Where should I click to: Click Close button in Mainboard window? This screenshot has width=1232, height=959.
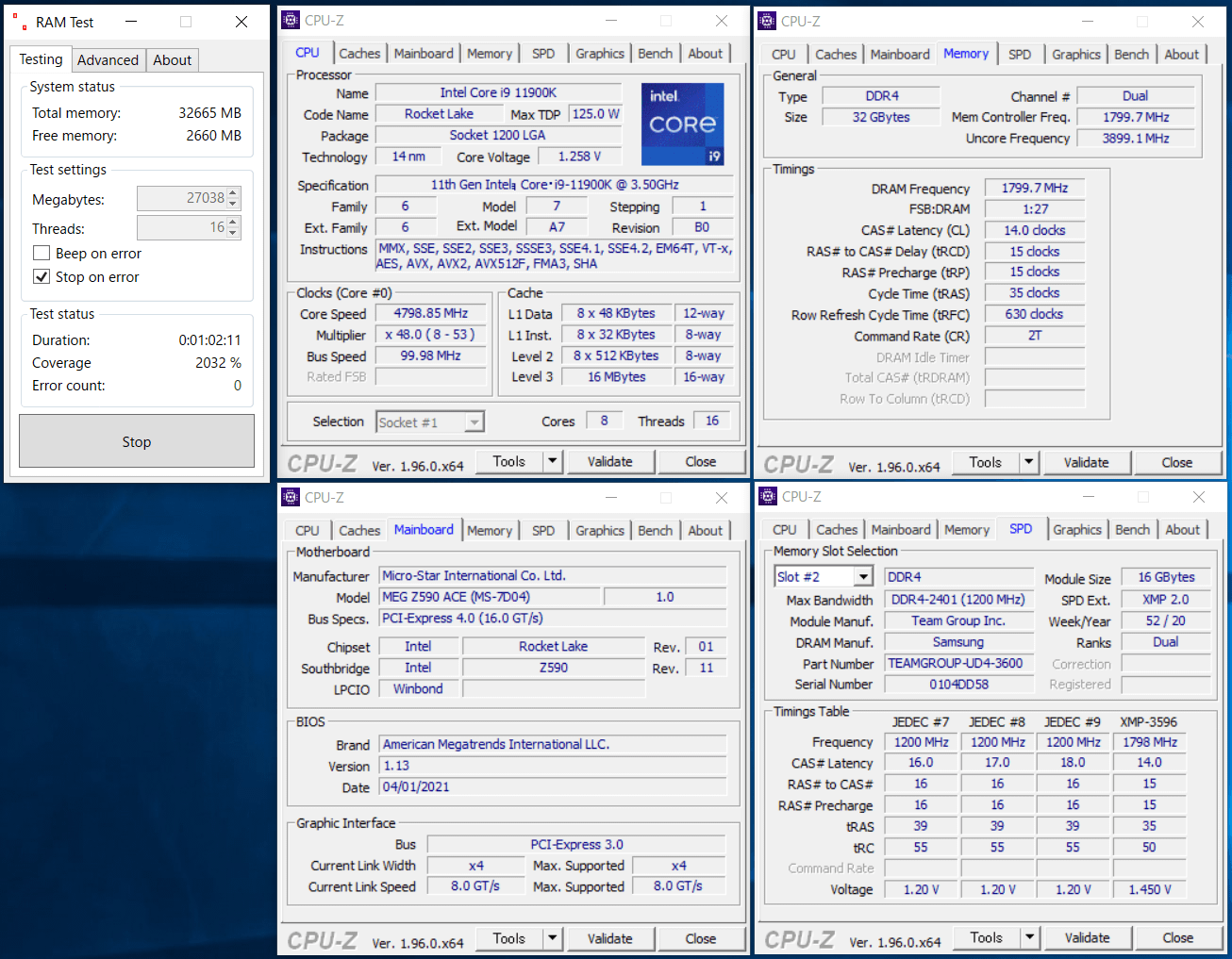click(701, 938)
